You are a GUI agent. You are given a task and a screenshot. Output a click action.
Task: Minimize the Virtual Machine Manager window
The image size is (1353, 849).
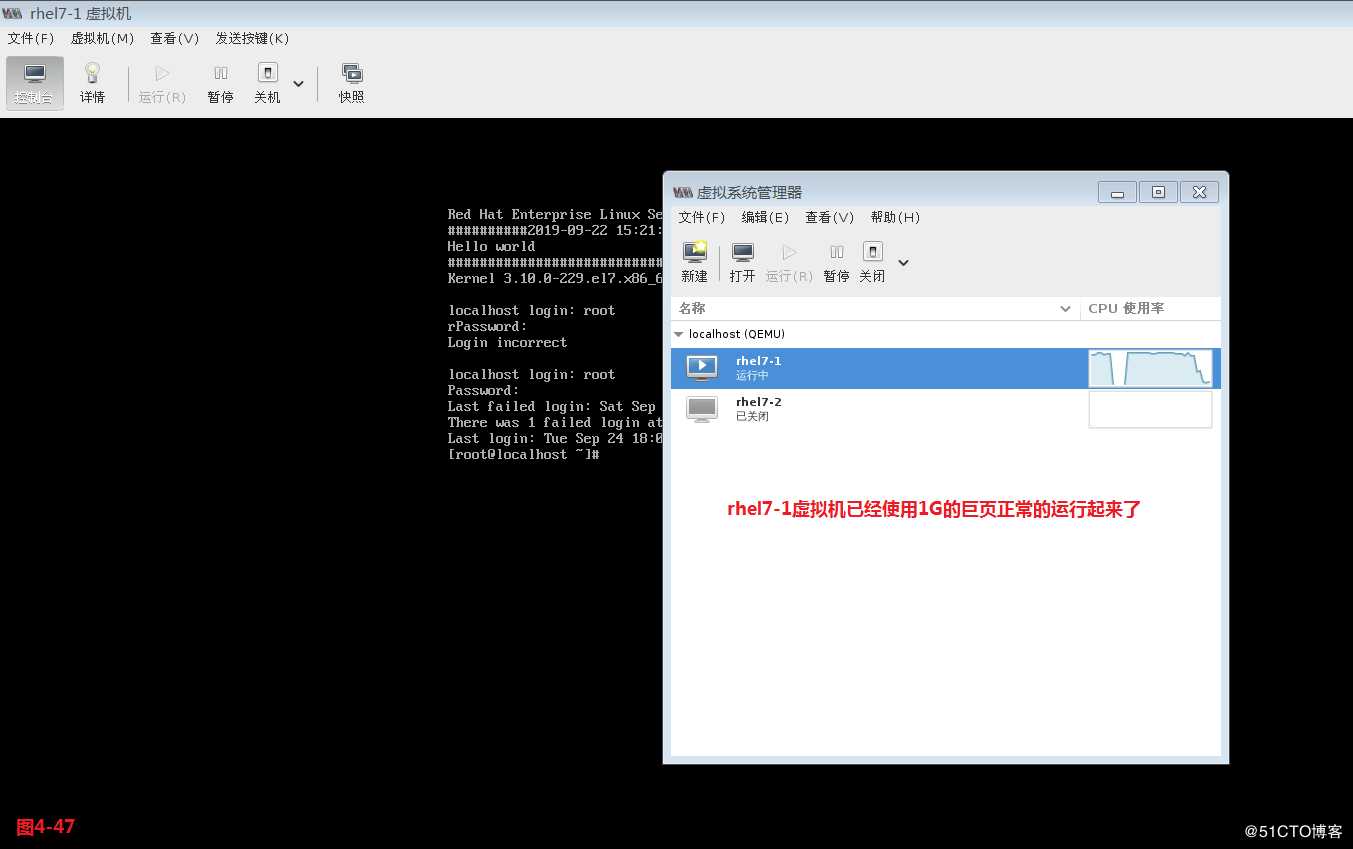[1117, 192]
